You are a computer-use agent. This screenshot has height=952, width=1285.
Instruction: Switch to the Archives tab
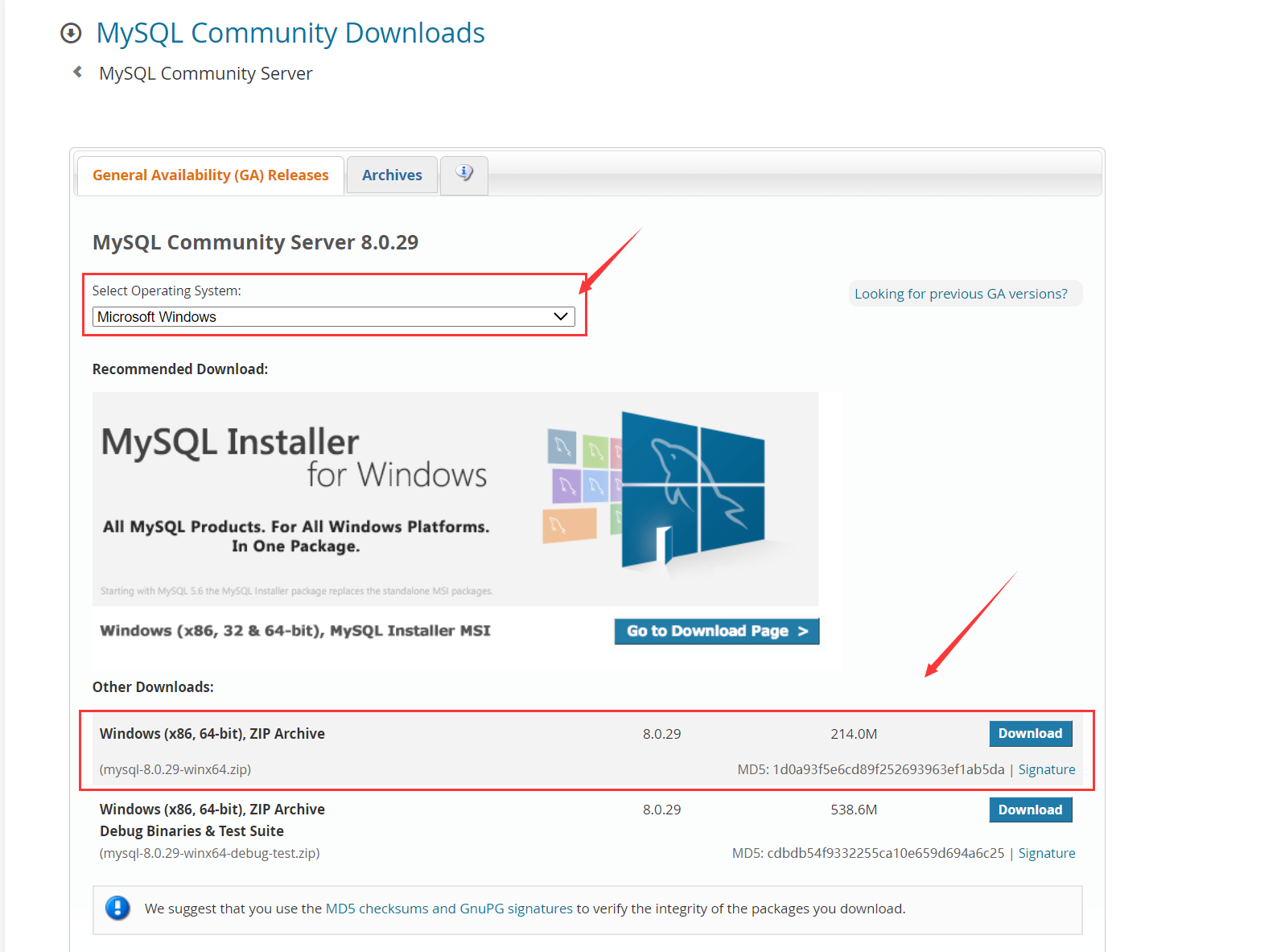pyautogui.click(x=392, y=175)
